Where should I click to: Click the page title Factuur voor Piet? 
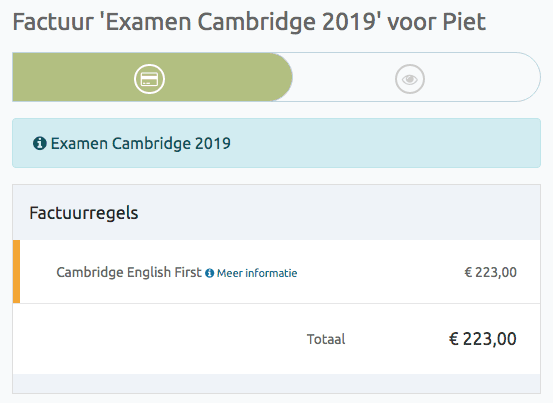pos(249,22)
